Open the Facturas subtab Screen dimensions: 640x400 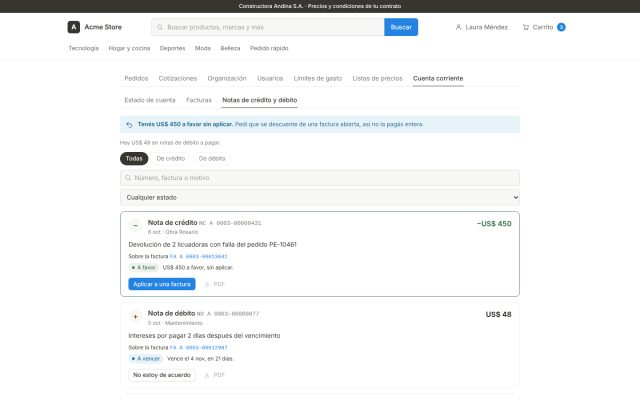tap(199, 100)
